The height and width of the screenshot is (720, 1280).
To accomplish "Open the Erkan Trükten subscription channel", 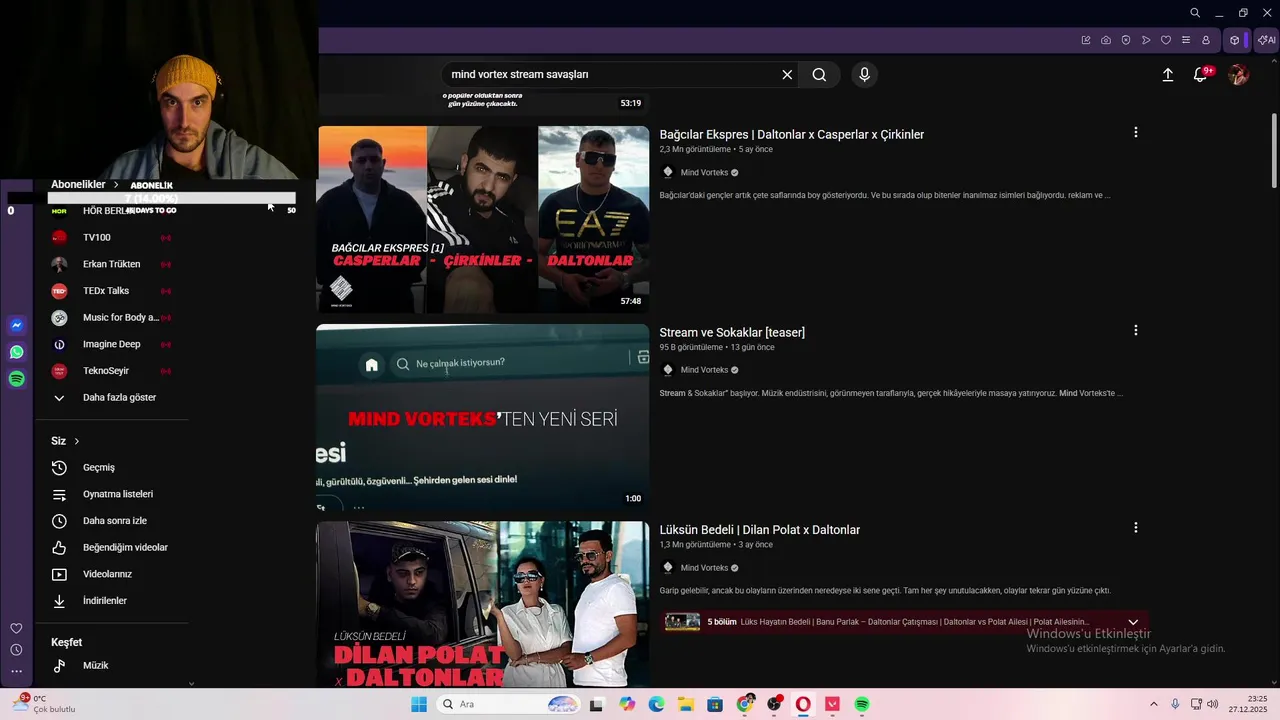I will (x=111, y=264).
